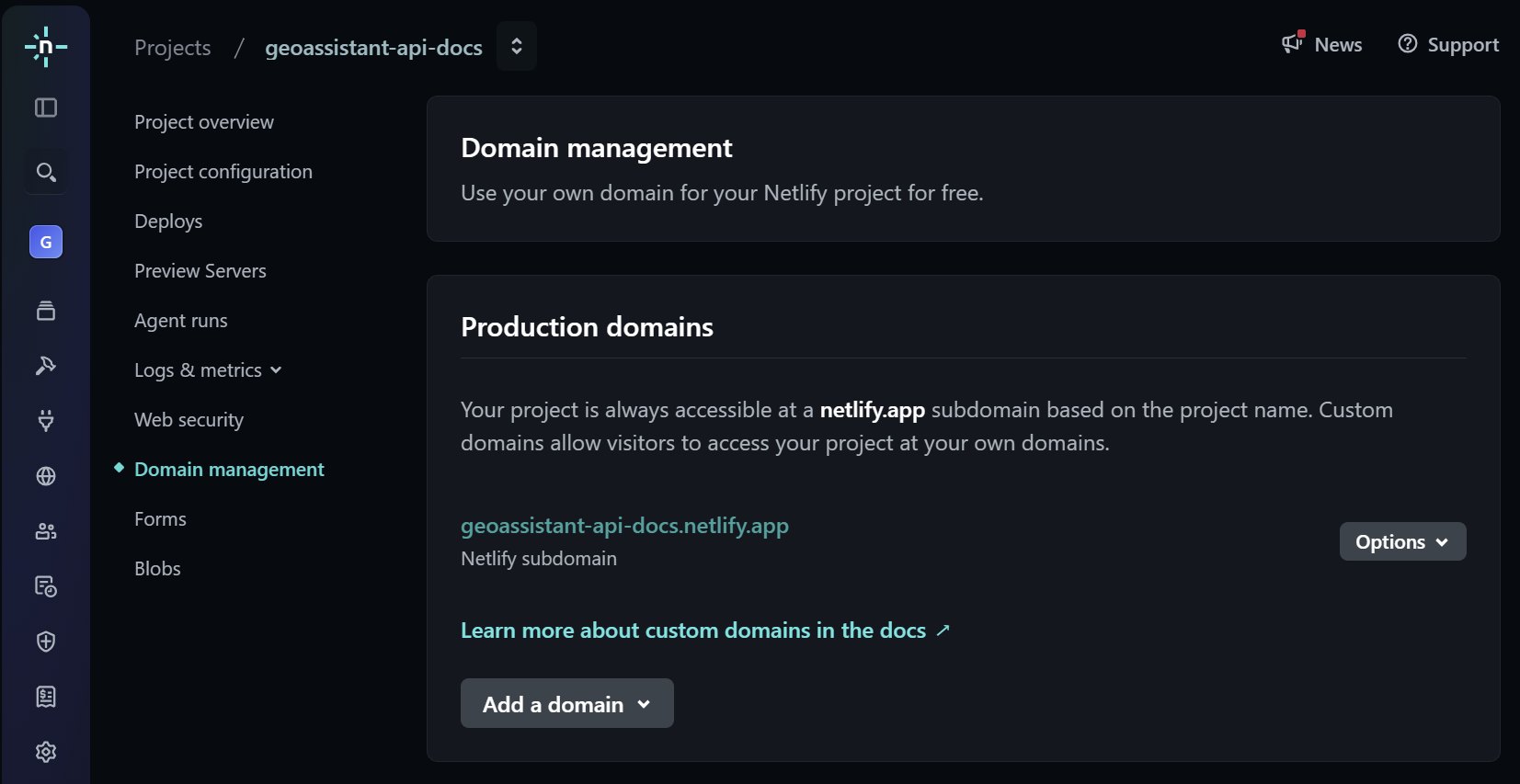1520x784 pixels.
Task: Click the globe domains icon
Action: point(46,476)
